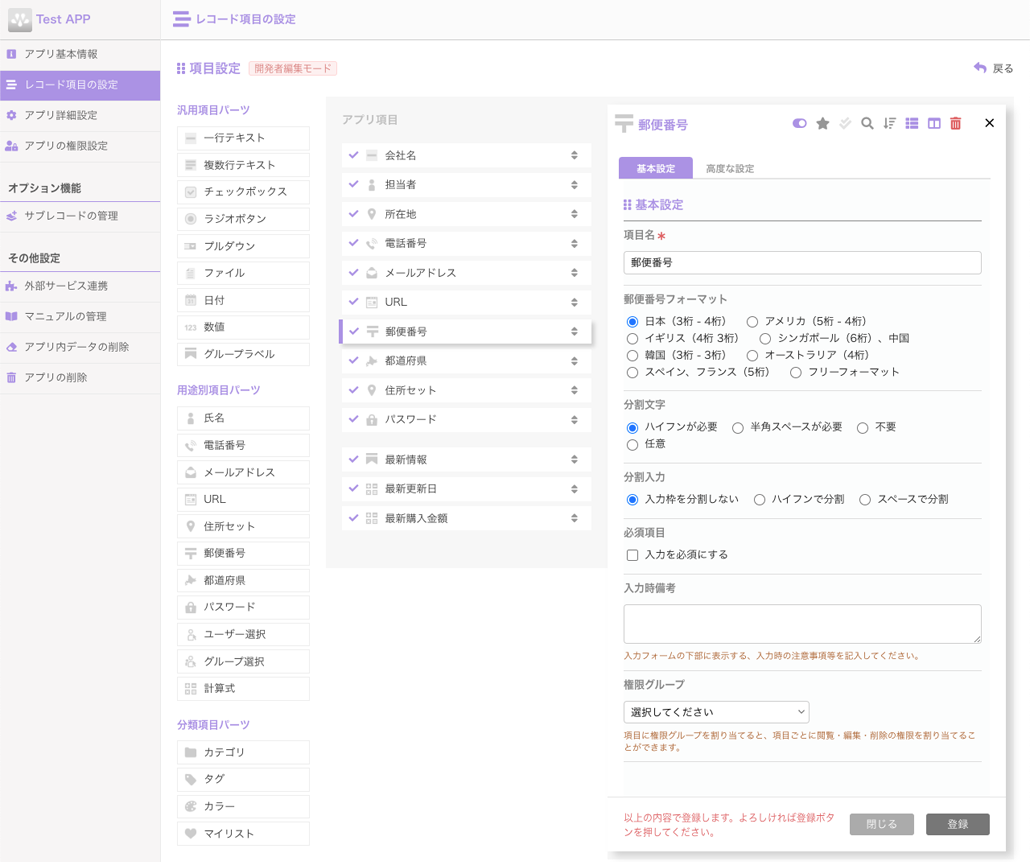1030x862 pixels.
Task: Click reorder arrows on 郵便番号 app item row
Action: click(574, 332)
